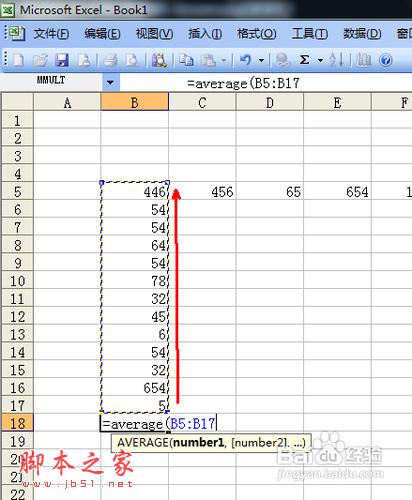Image resolution: width=412 pixels, height=500 pixels.
Task: Expand the AutoSum functions dropdown arrow
Action: coord(320,60)
